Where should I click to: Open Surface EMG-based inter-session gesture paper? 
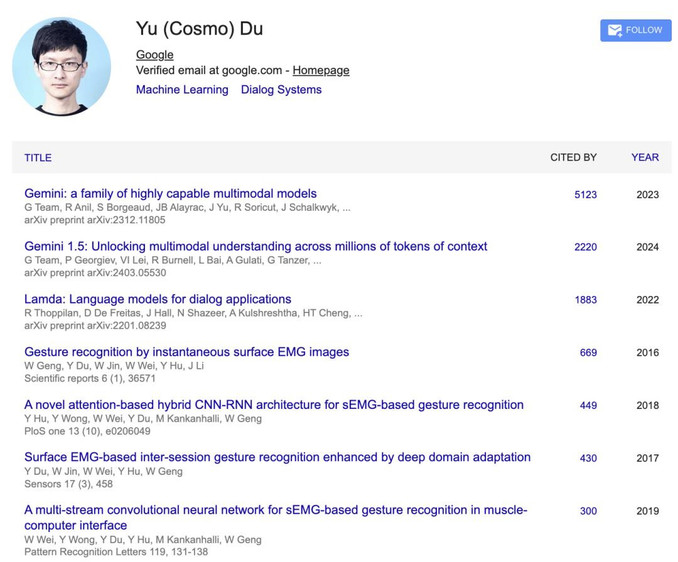tap(277, 457)
